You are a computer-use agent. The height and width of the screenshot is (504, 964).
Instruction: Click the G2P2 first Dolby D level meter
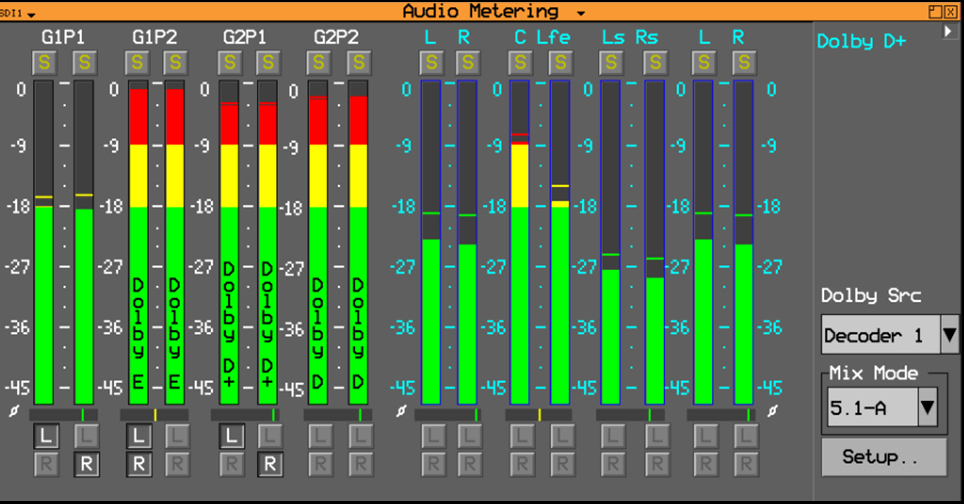pos(318,242)
